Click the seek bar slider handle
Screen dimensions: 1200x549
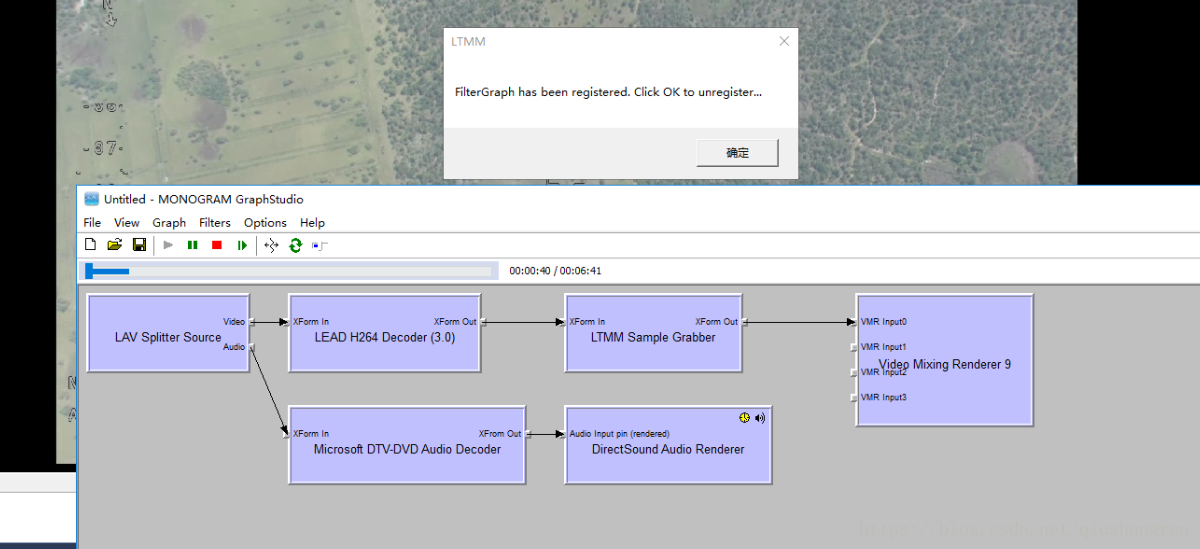coord(89,271)
